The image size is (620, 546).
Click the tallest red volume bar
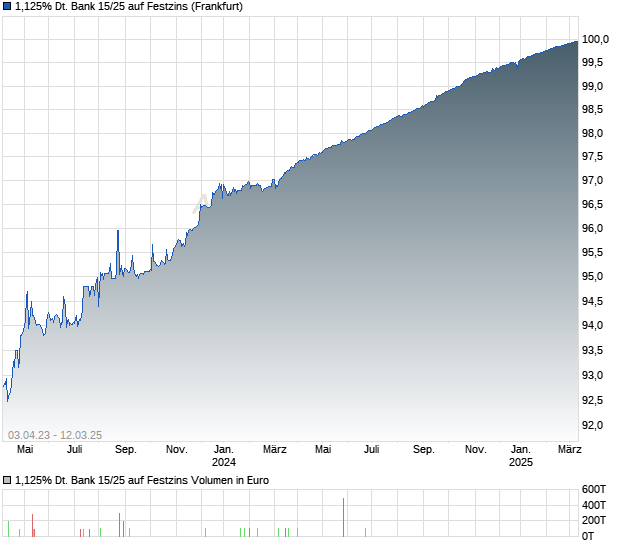(x=344, y=518)
